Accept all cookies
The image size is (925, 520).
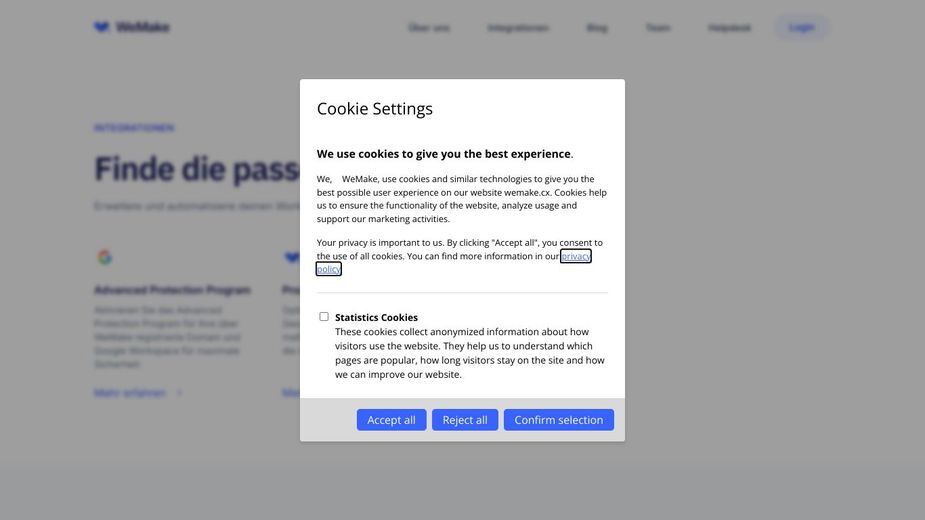tap(391, 420)
